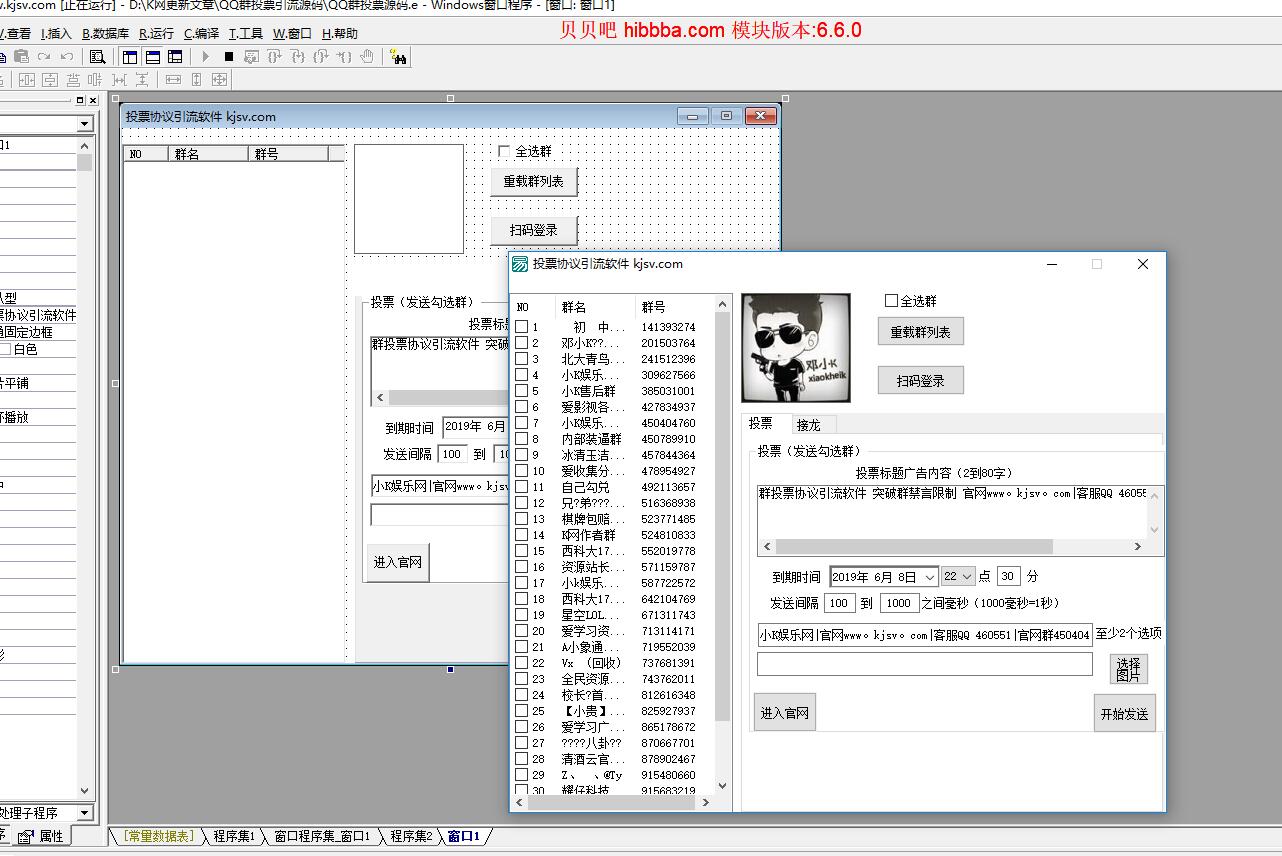
Task: Tick checkbox for group row 1
Action: (521, 327)
